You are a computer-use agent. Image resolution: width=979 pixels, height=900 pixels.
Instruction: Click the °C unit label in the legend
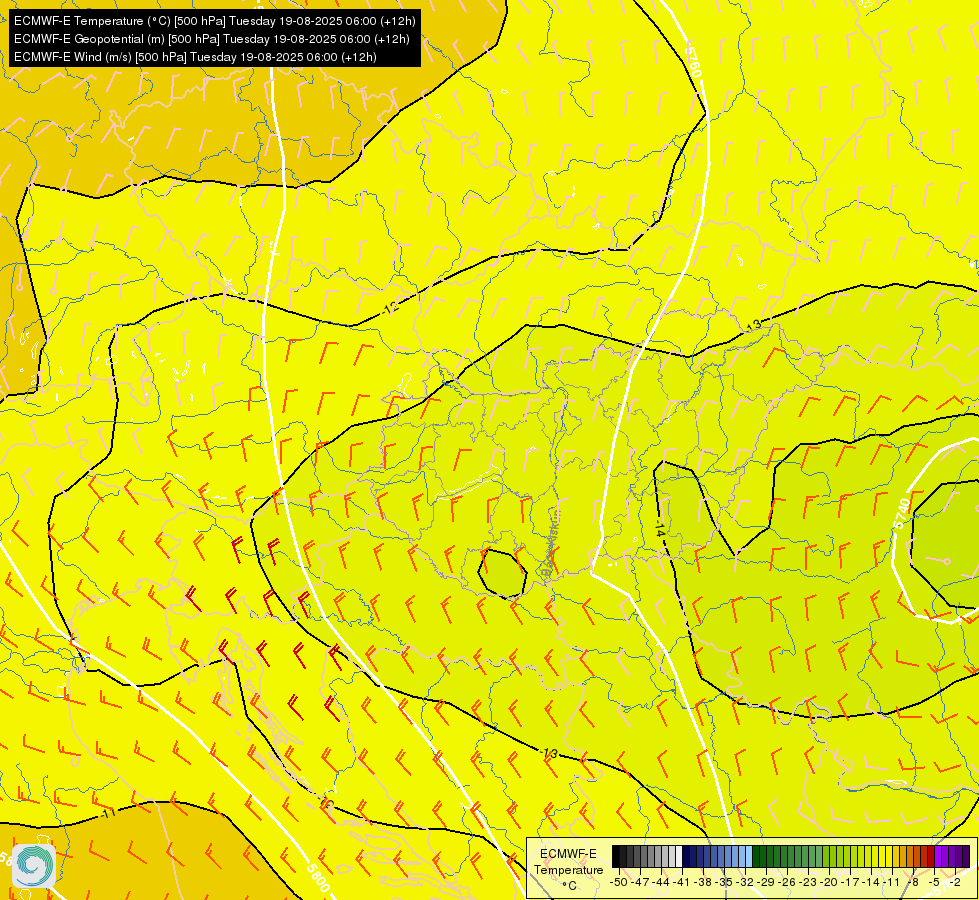tap(569, 886)
